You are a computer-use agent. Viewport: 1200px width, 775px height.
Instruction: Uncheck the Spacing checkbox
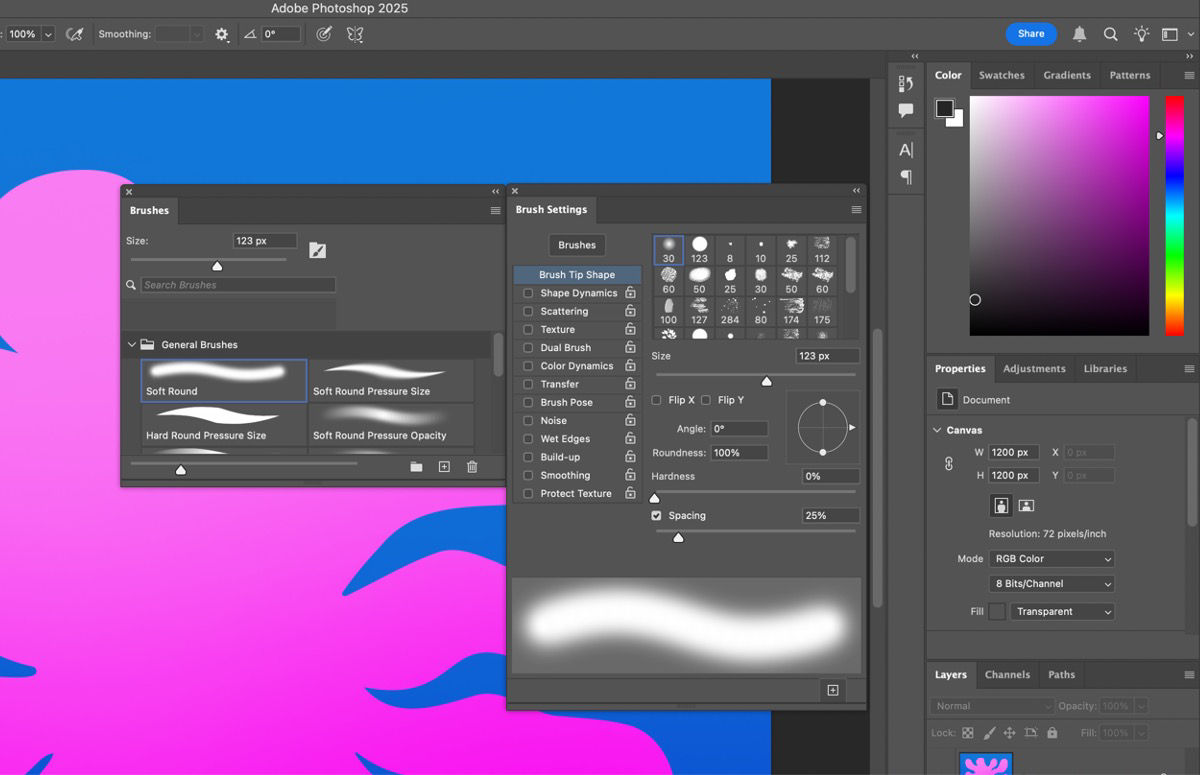tap(656, 516)
